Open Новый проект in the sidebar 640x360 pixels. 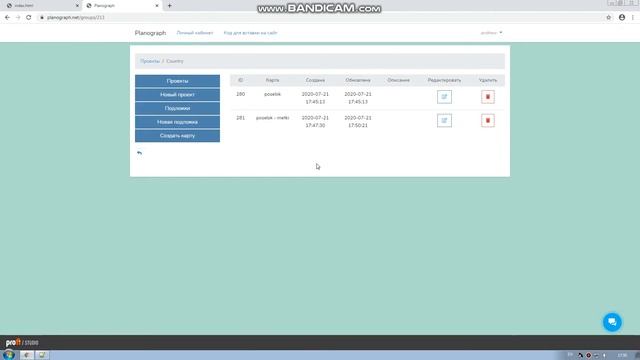point(177,95)
